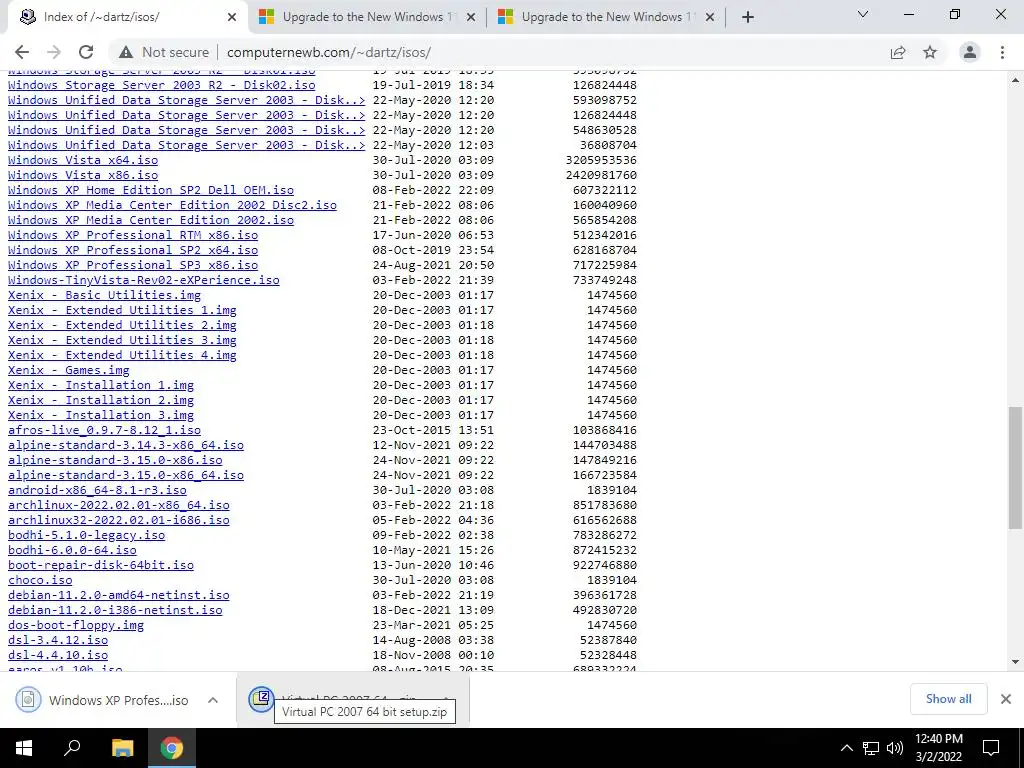The image size is (1024, 768).
Task: Open Windows XP Media Center Edition 2002 Disc2.iso
Action: (172, 205)
